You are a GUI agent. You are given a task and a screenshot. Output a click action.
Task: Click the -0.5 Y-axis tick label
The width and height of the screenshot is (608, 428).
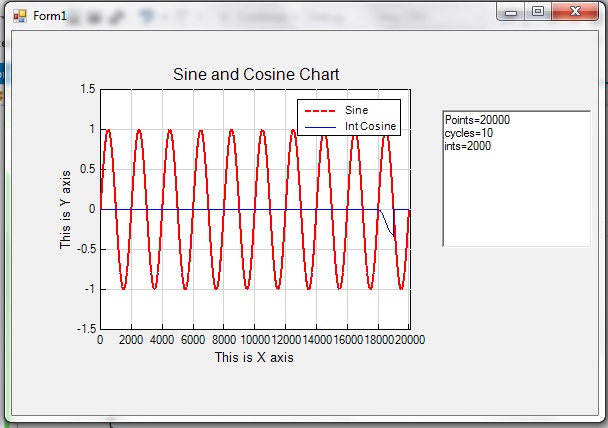[x=86, y=249]
